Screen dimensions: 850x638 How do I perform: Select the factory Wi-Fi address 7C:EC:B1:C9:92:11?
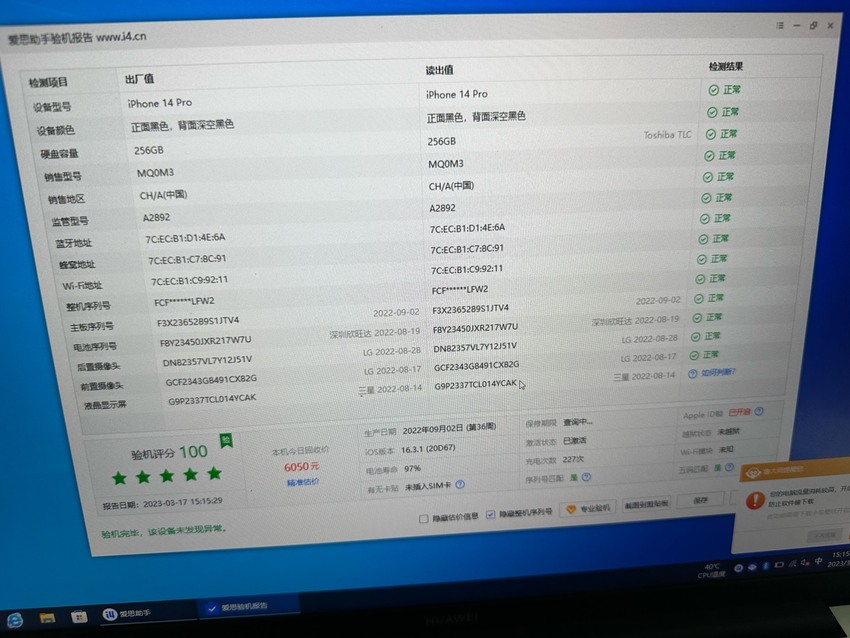(x=189, y=280)
